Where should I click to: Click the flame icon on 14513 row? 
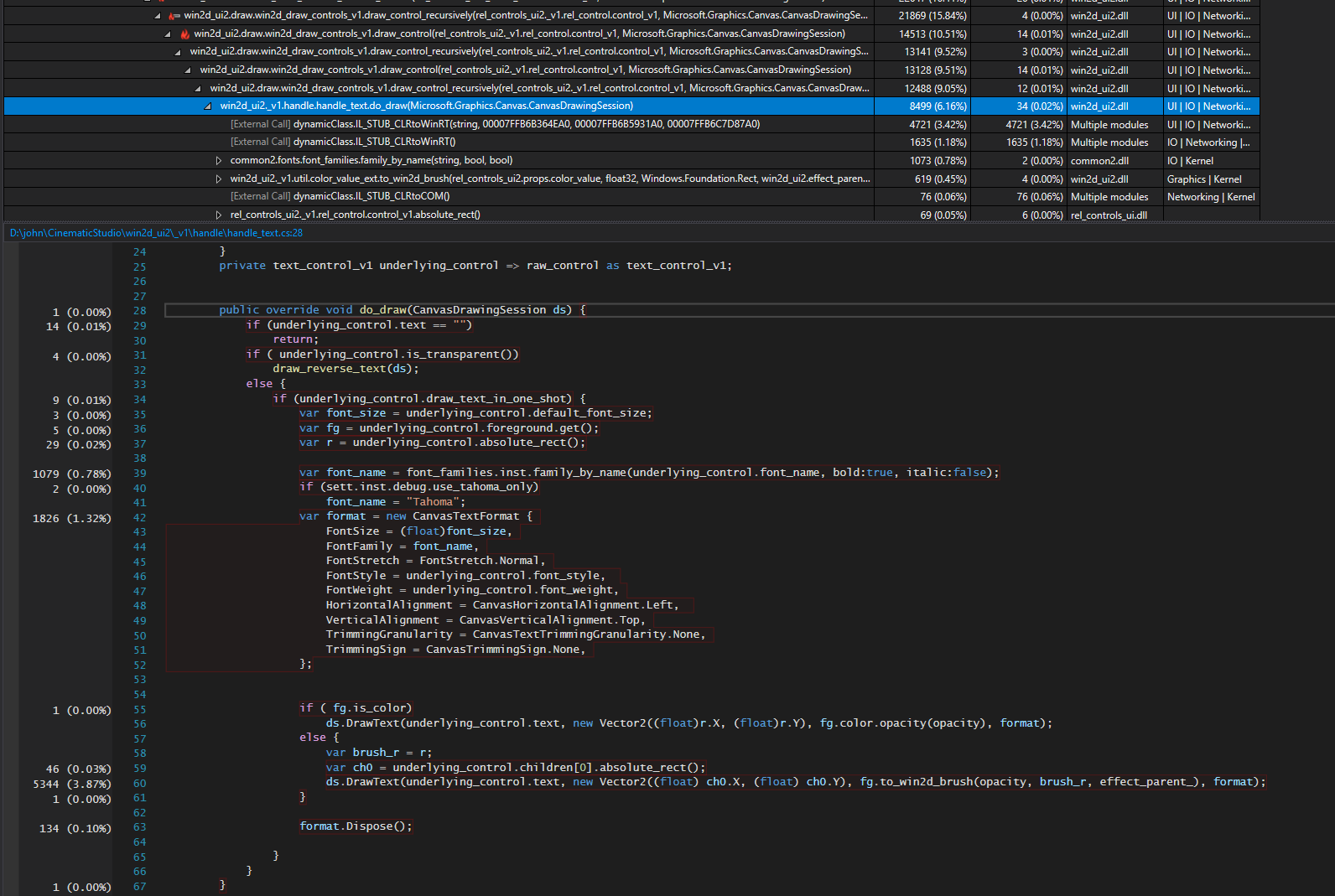point(185,34)
